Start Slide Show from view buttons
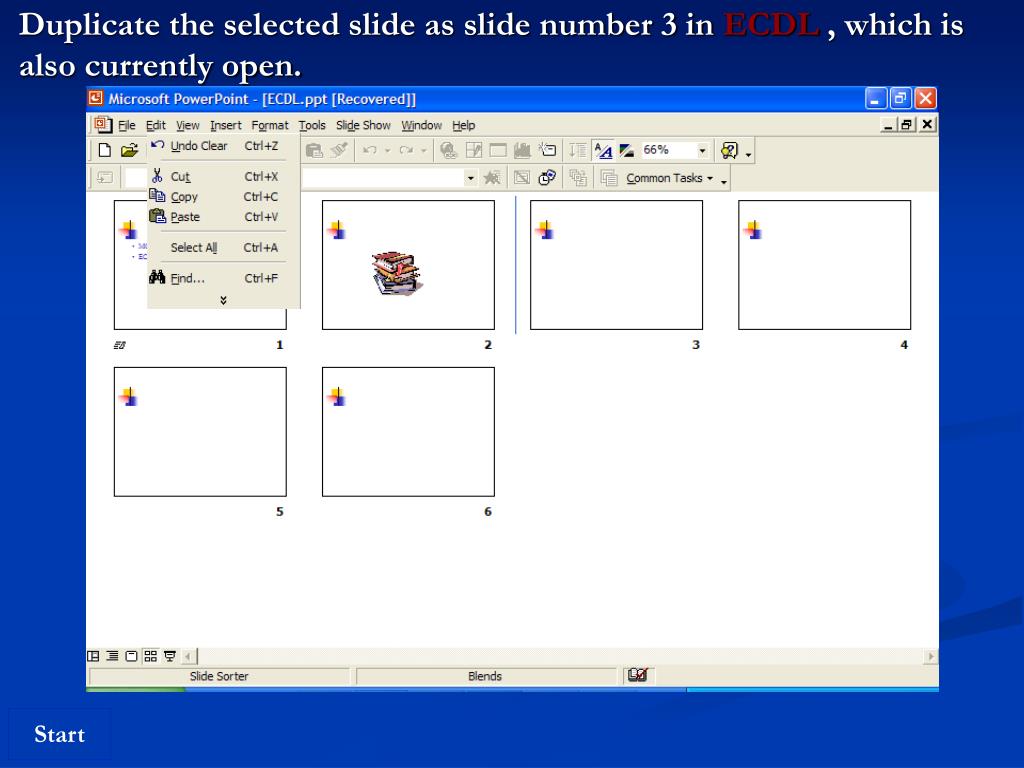Viewport: 1024px width, 768px height. click(170, 656)
